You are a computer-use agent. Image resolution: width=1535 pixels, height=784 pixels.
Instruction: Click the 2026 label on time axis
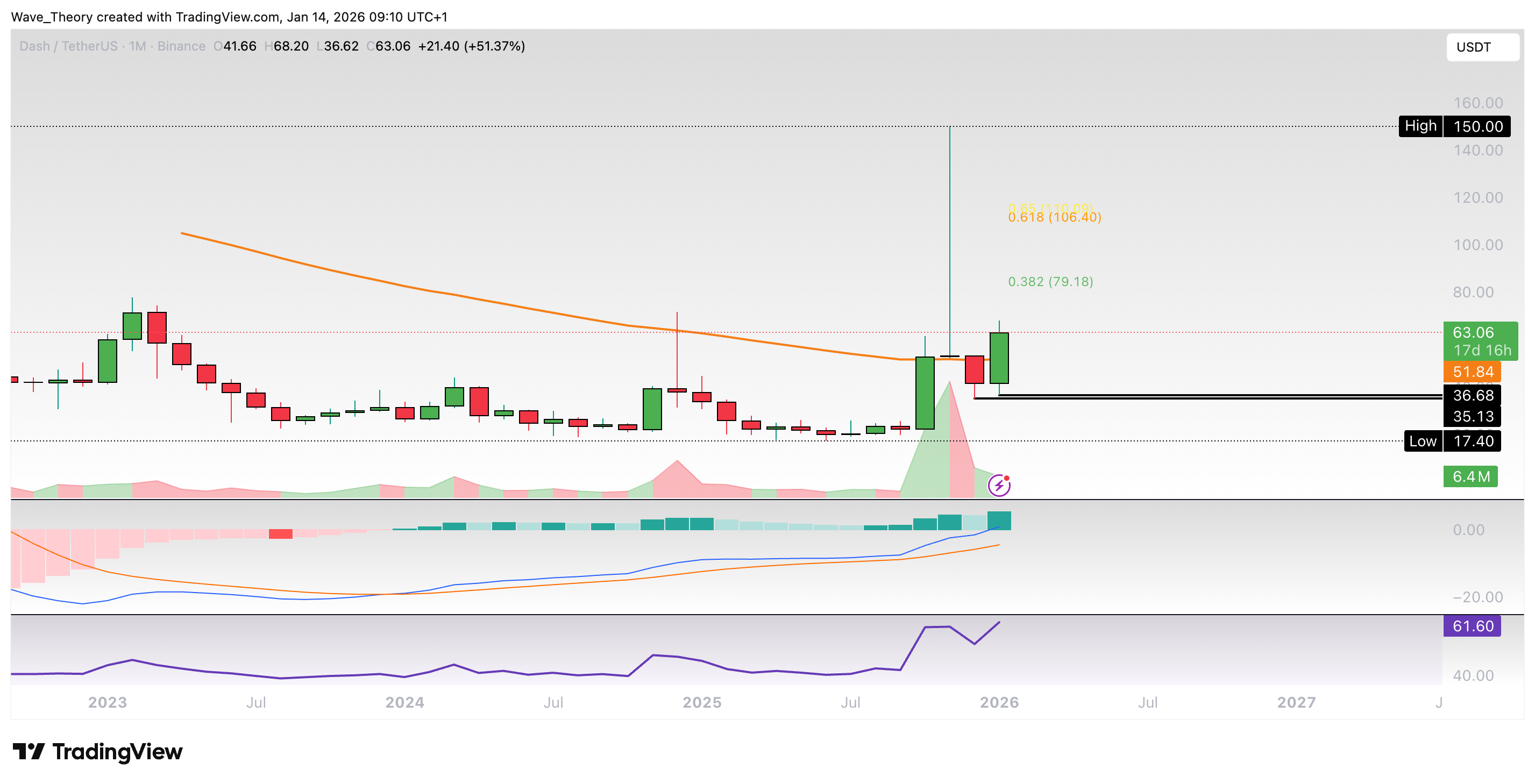pos(999,702)
